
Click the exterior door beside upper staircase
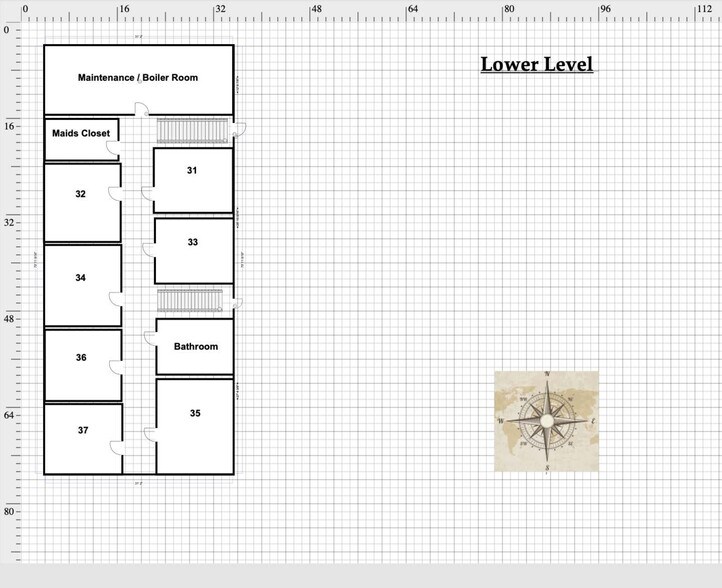click(240, 130)
